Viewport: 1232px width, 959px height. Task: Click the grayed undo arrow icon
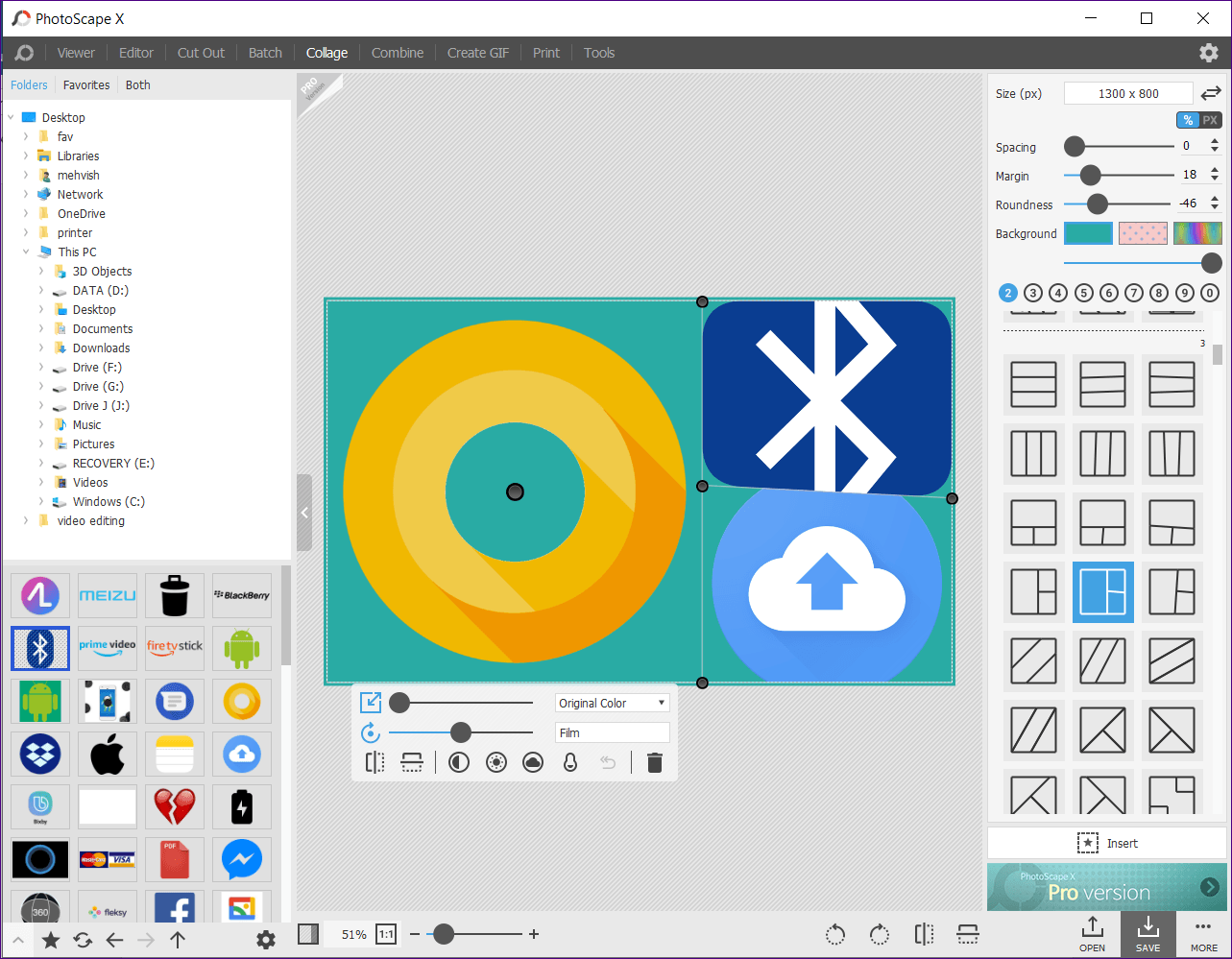pyautogui.click(x=608, y=763)
